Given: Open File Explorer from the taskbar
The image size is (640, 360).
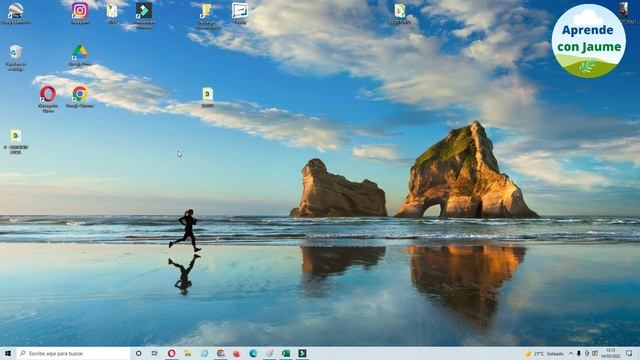Looking at the screenshot, I should pos(188,353).
